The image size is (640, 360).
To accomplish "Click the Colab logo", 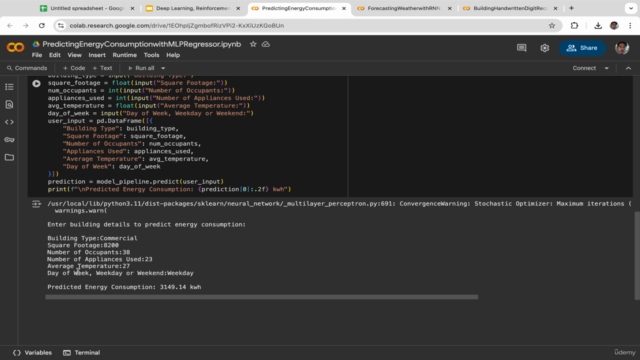I will 15,47.
